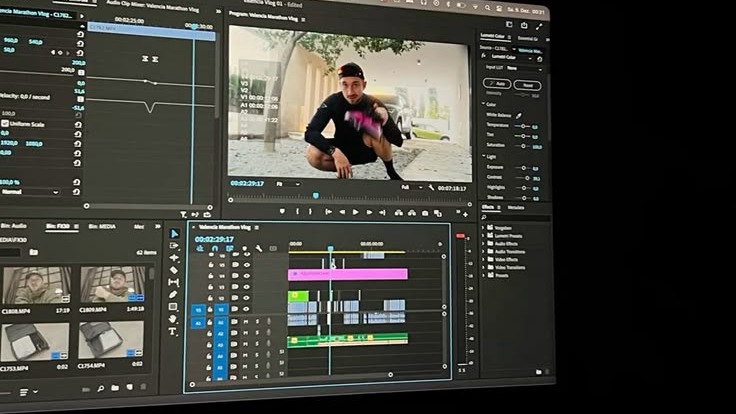
Task: Toggle insert sequences as nests button
Action: tap(200, 248)
